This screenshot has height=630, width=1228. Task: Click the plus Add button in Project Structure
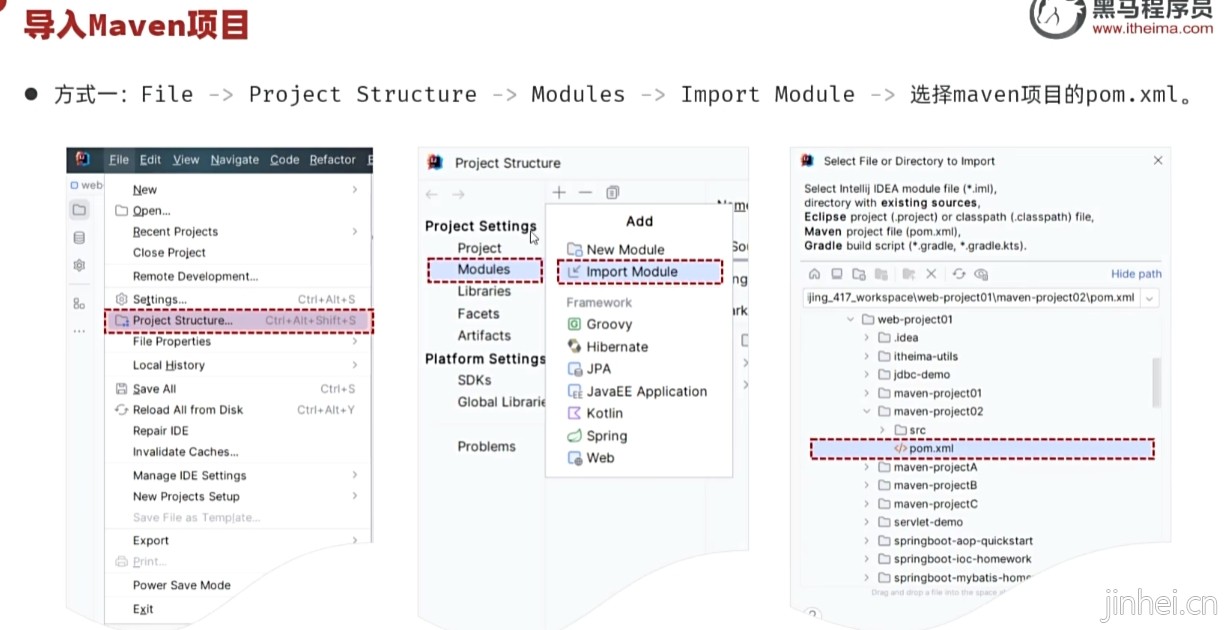(559, 192)
